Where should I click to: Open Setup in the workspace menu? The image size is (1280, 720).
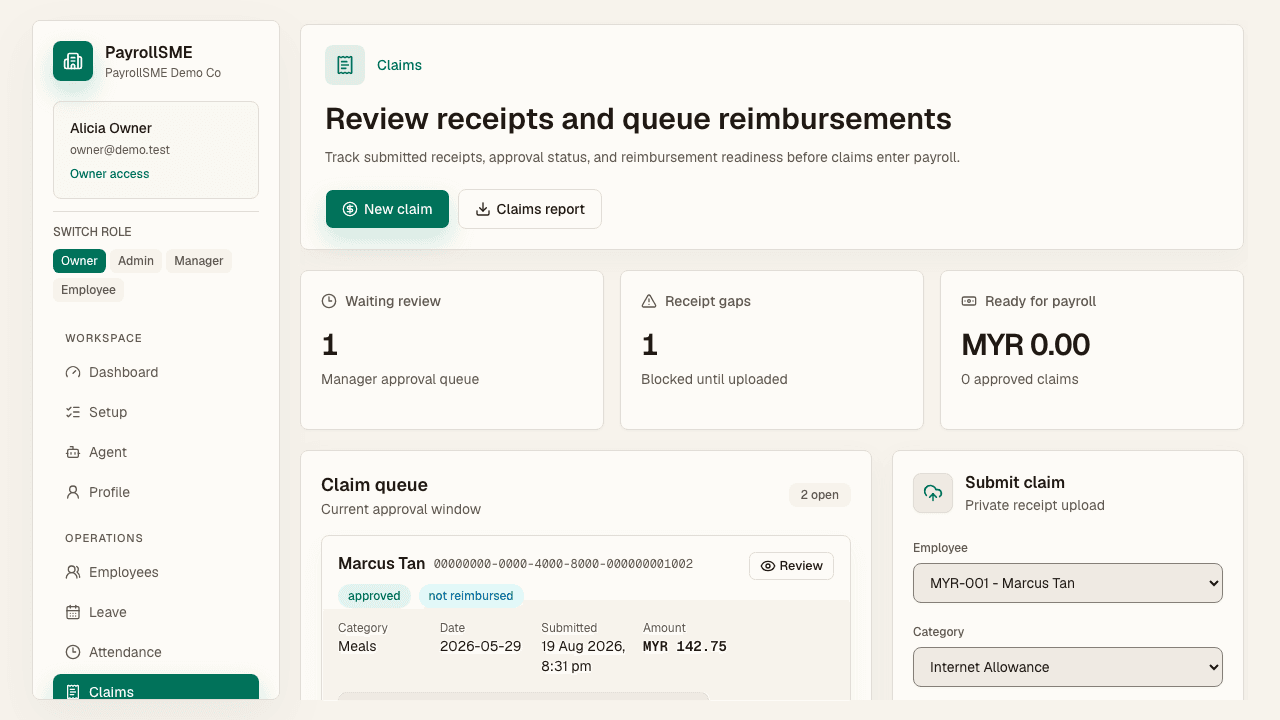(156, 412)
